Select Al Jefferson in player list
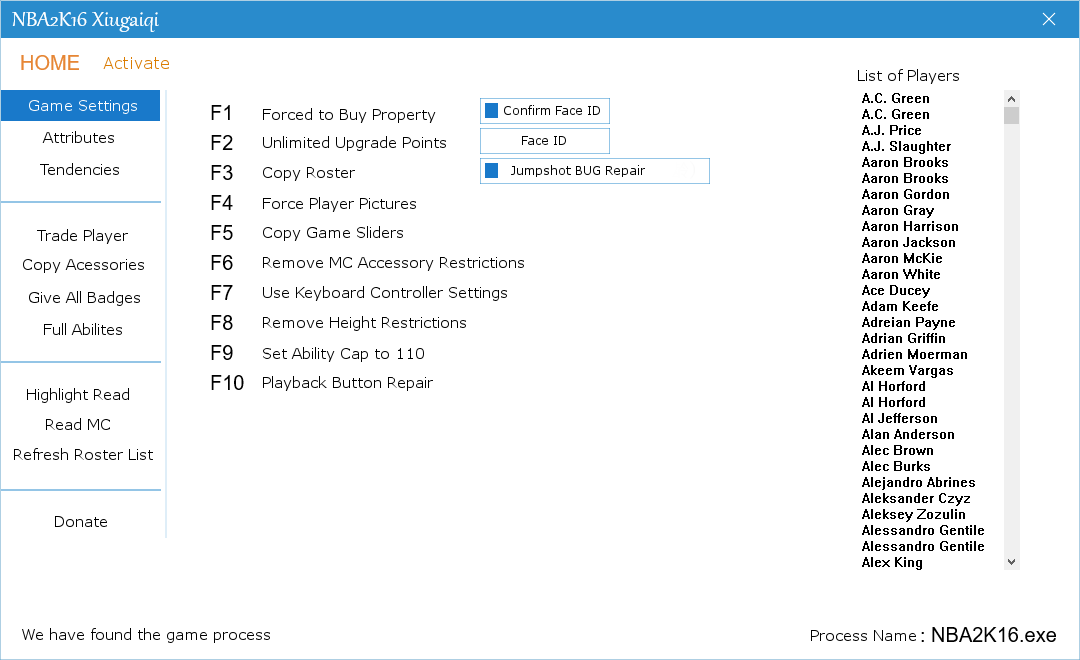1080x660 pixels. pyautogui.click(x=899, y=418)
